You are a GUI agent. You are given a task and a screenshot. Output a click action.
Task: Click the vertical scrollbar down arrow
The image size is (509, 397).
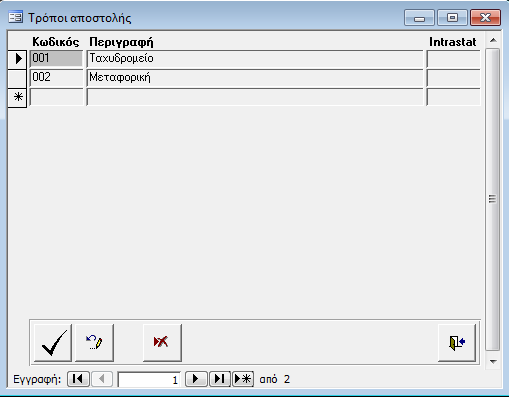(493, 361)
